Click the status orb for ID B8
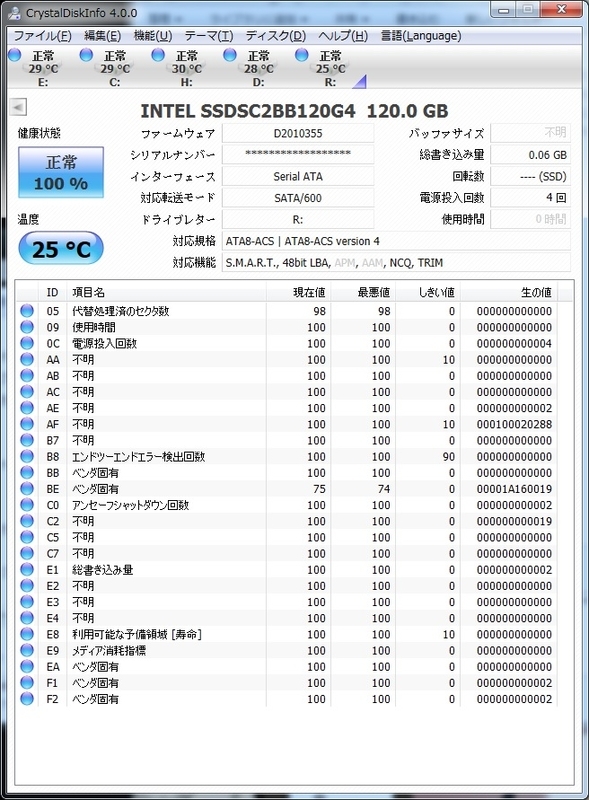 point(27,456)
